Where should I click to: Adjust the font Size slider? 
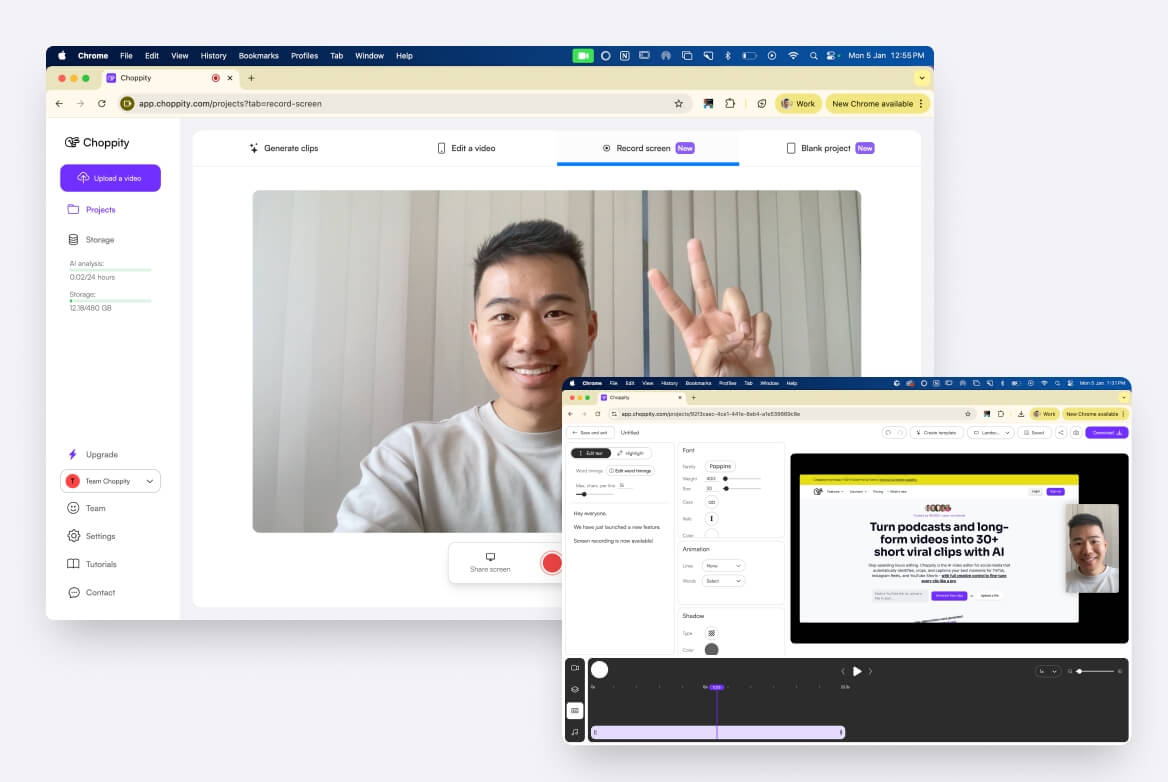[x=742, y=489]
